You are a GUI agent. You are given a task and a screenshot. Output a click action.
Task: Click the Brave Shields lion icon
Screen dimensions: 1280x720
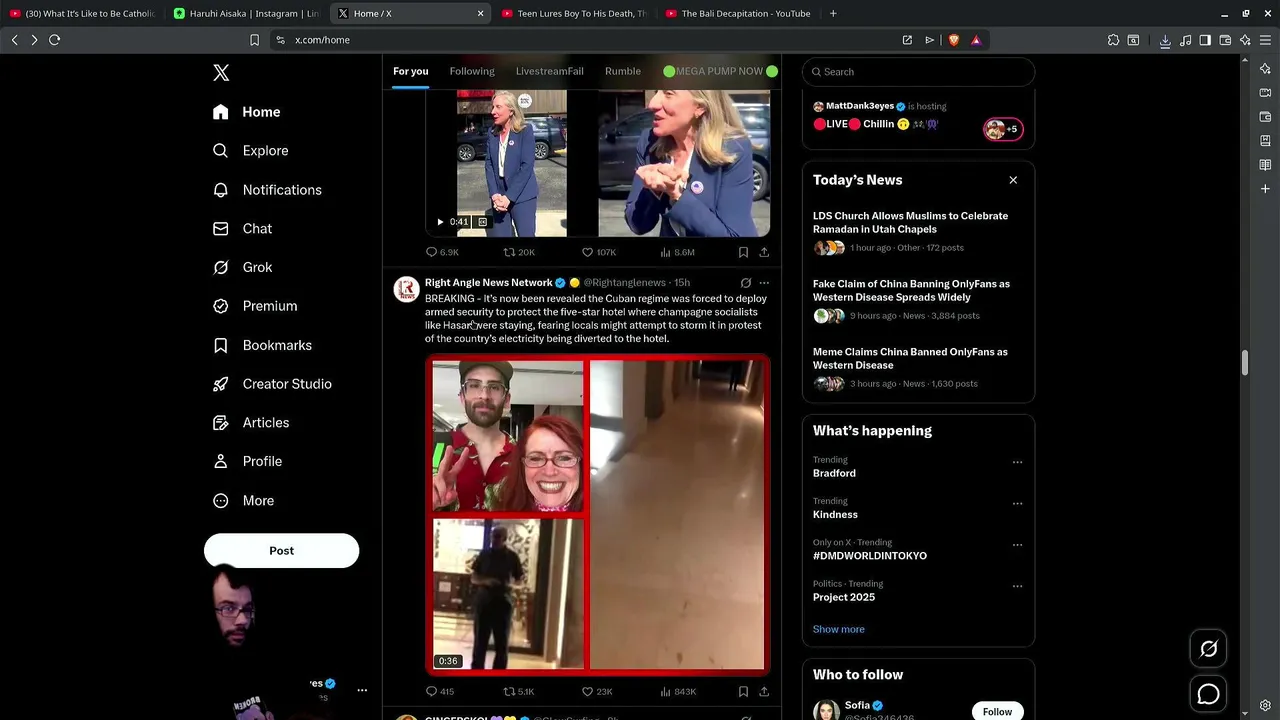coord(953,40)
